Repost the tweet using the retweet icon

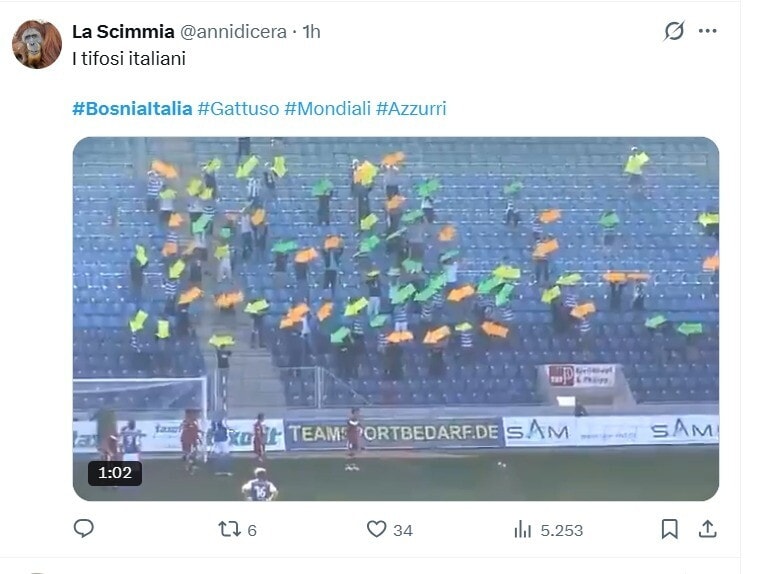coord(229,529)
